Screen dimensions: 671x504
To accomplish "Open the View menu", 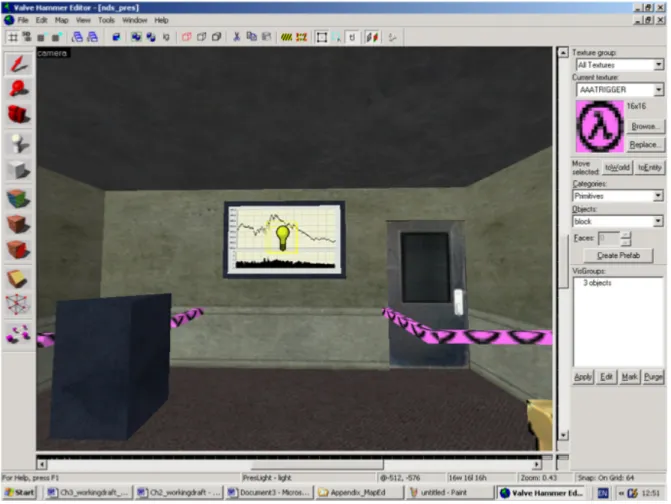I will (83, 20).
